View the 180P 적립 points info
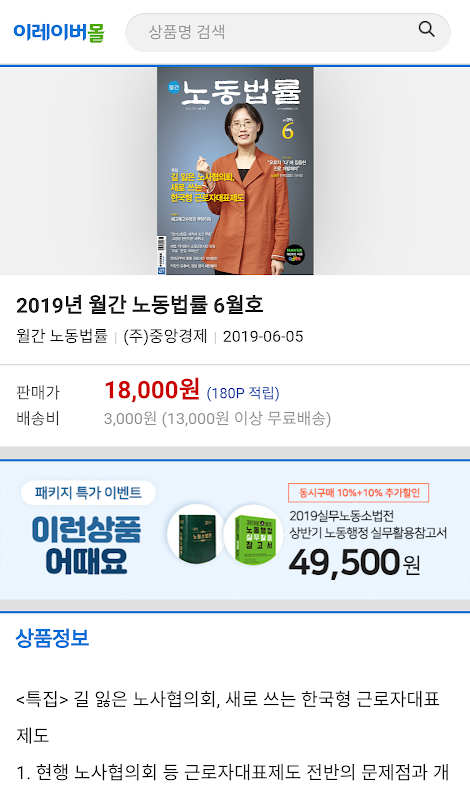 tap(243, 393)
